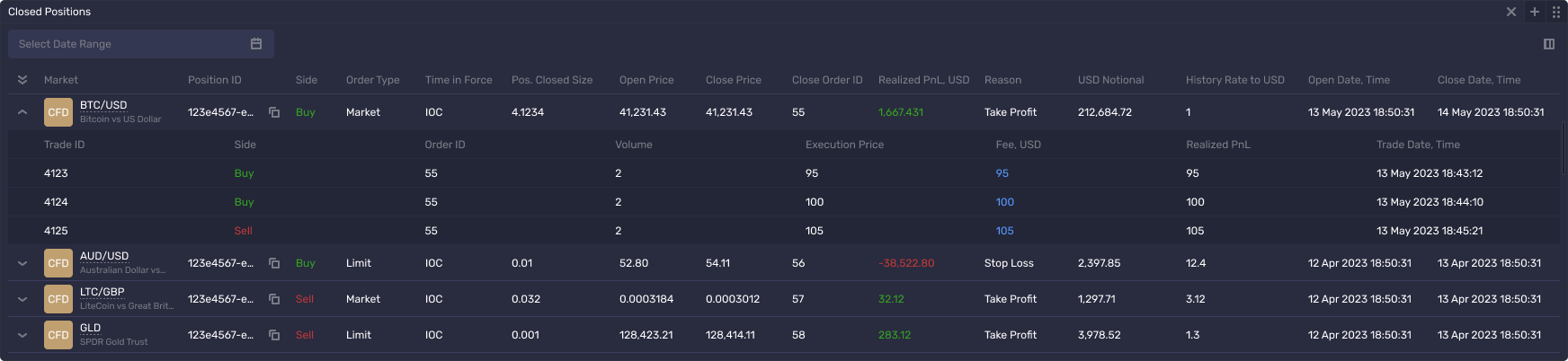Image resolution: width=1568 pixels, height=361 pixels.
Task: Click the Limit order type in GLD row
Action: pos(359,335)
